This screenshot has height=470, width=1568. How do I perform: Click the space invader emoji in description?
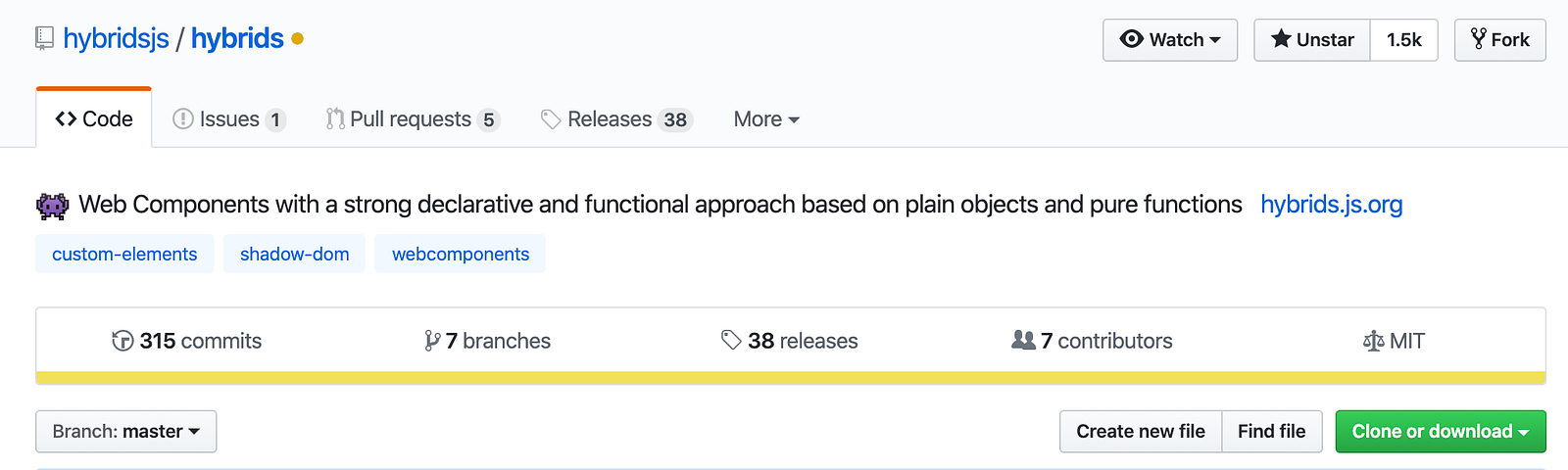[53, 206]
